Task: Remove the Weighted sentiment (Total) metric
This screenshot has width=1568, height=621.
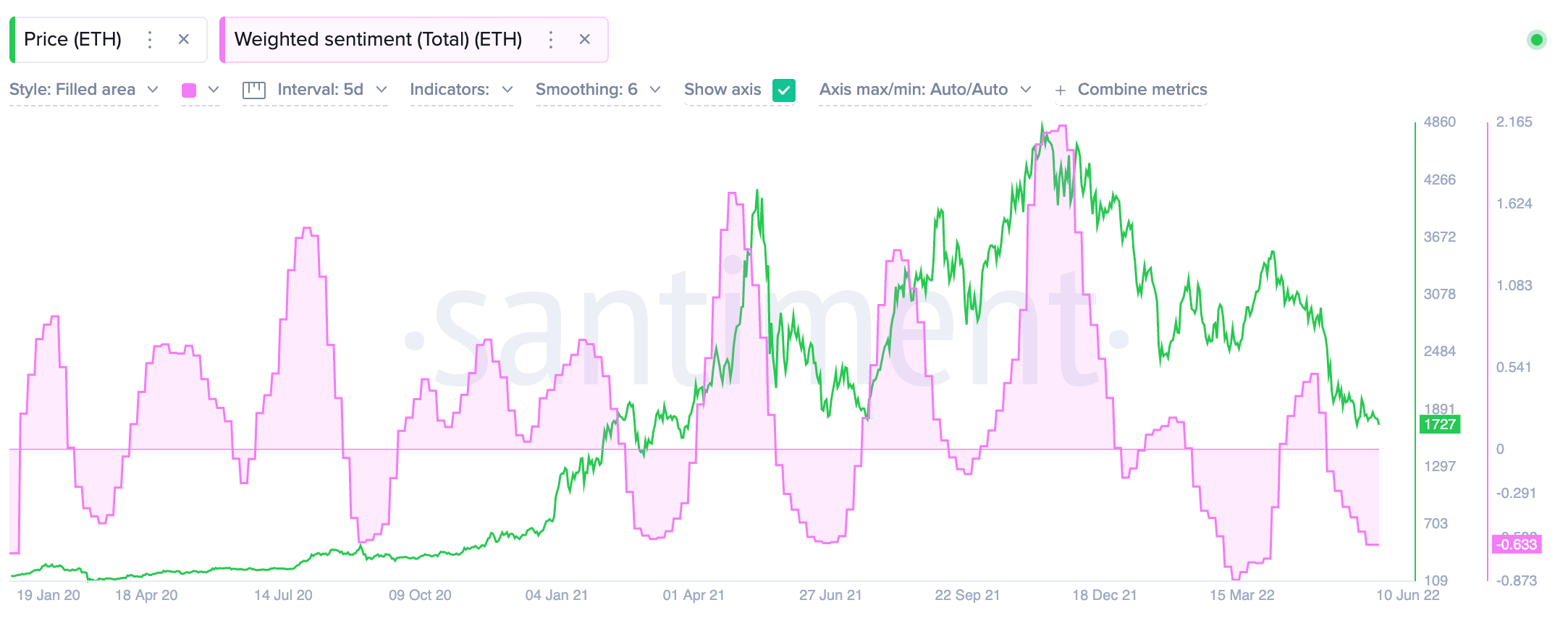Action: [585, 40]
